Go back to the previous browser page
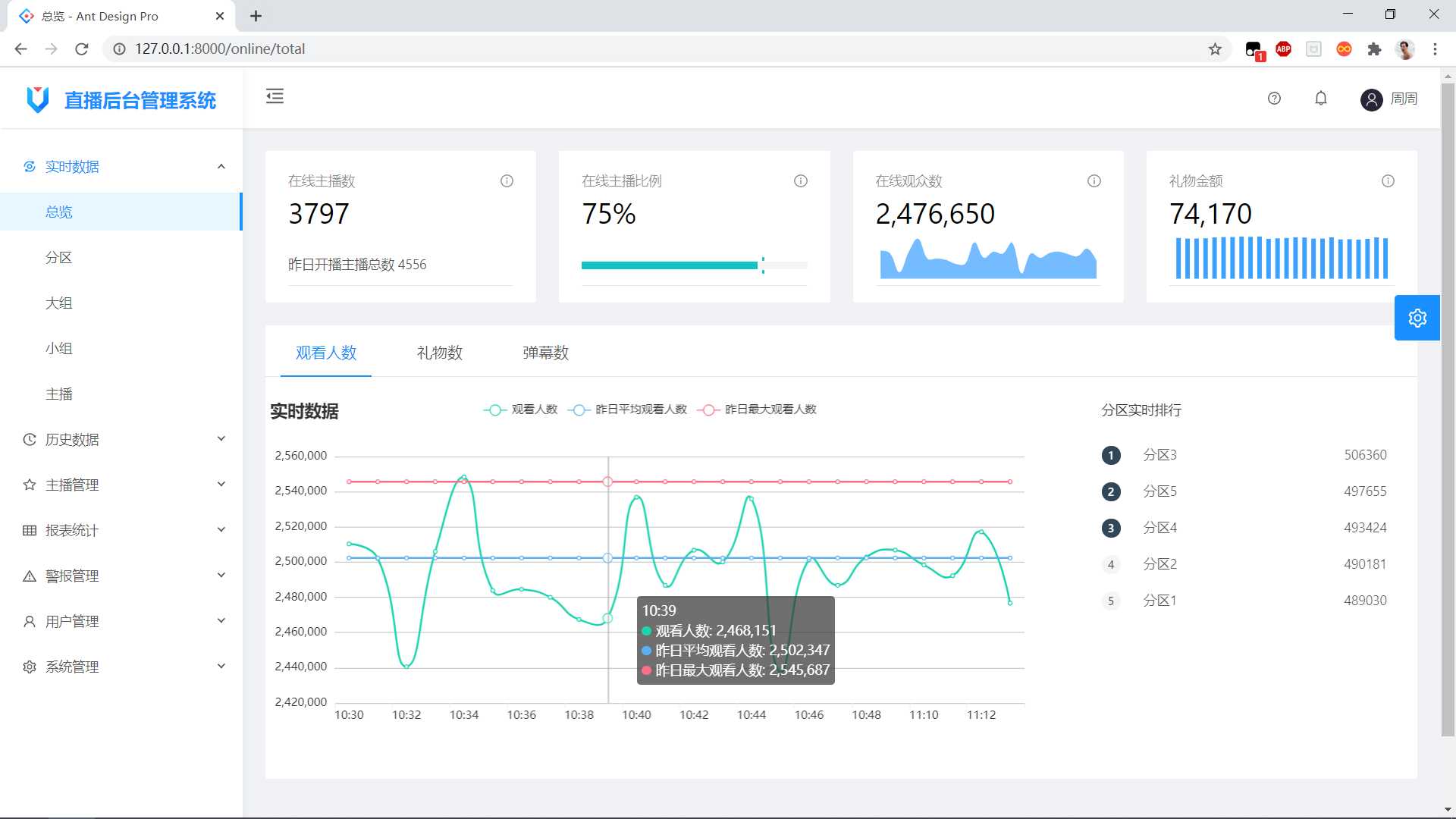The width and height of the screenshot is (1456, 819). pos(21,49)
